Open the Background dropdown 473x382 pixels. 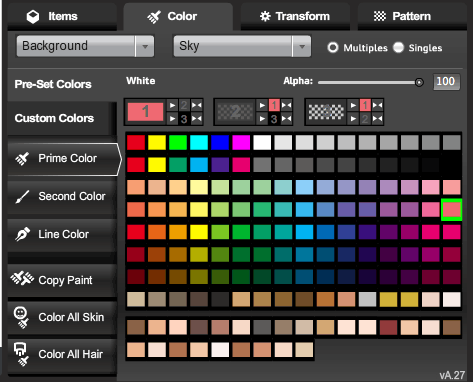coord(85,46)
